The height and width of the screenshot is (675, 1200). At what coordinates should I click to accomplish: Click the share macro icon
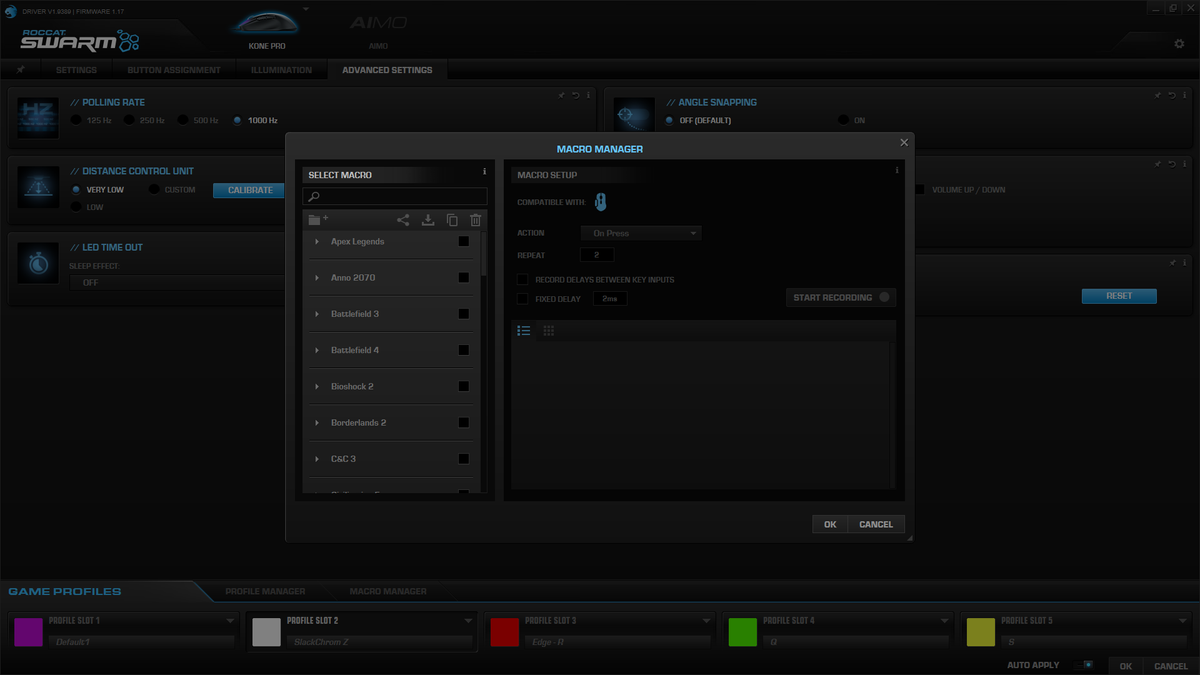[403, 220]
